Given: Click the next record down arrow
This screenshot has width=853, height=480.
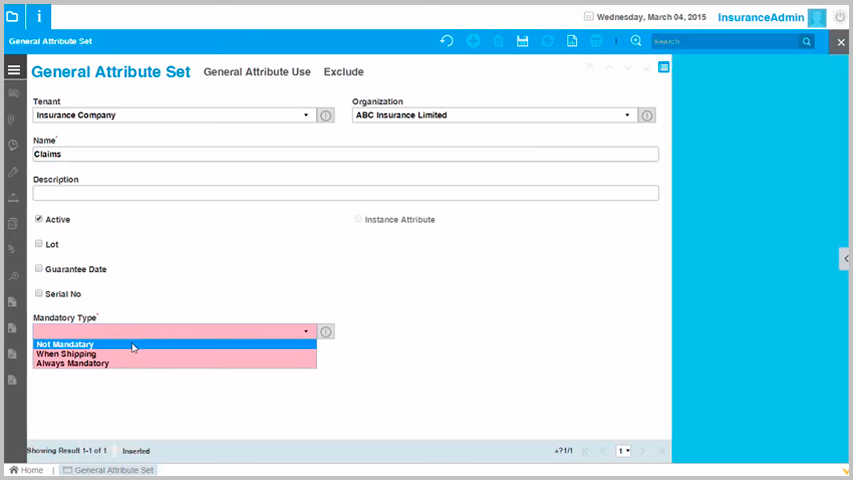Looking at the screenshot, I should pos(628,67).
